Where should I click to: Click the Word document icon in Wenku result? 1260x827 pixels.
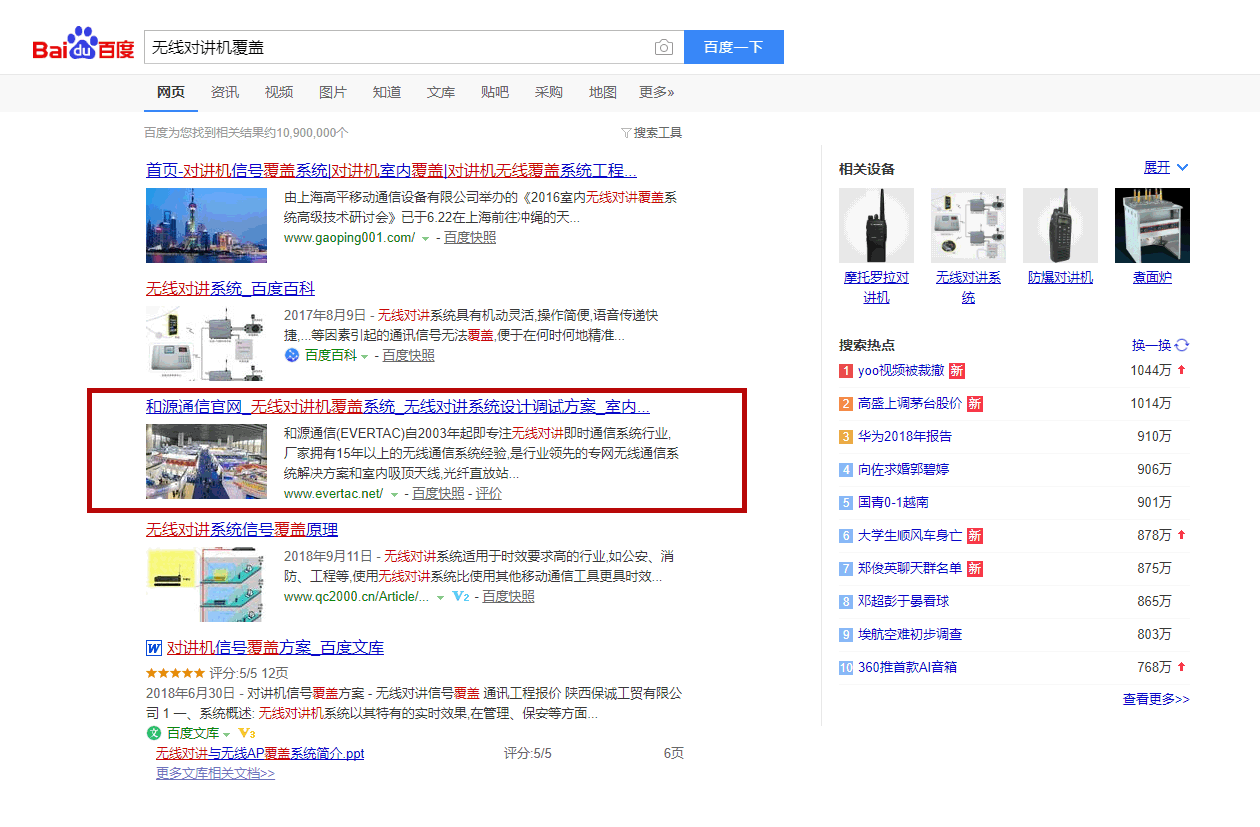pos(154,648)
